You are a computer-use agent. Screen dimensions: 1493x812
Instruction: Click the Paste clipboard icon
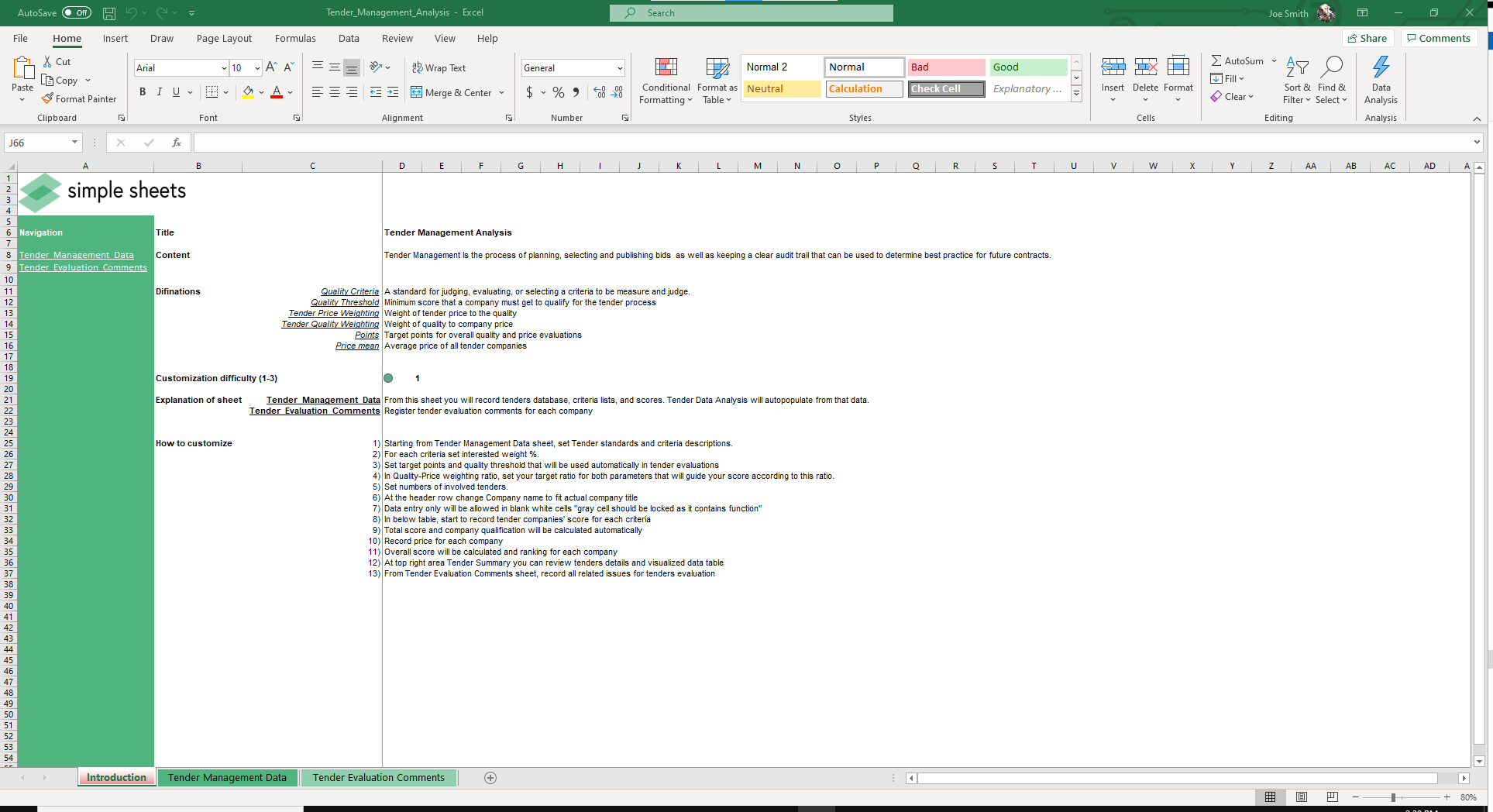pyautogui.click(x=22, y=68)
